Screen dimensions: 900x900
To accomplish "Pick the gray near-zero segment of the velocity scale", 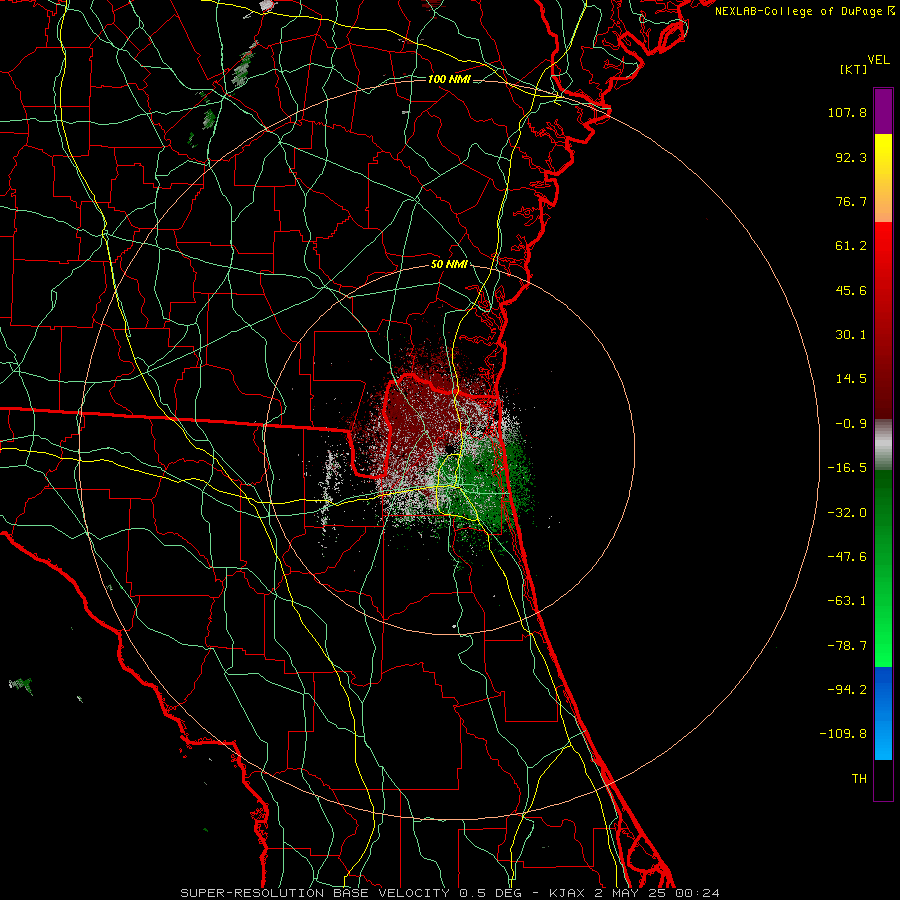I will click(883, 445).
